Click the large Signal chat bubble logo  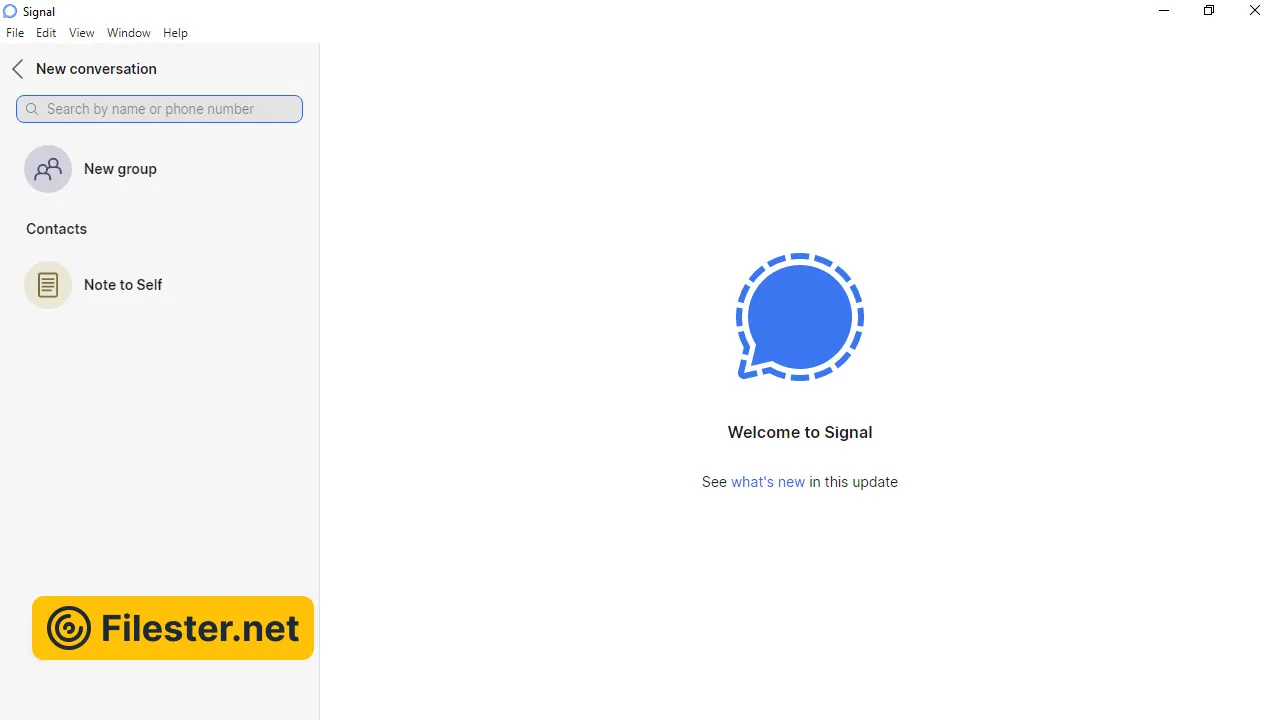coord(799,317)
